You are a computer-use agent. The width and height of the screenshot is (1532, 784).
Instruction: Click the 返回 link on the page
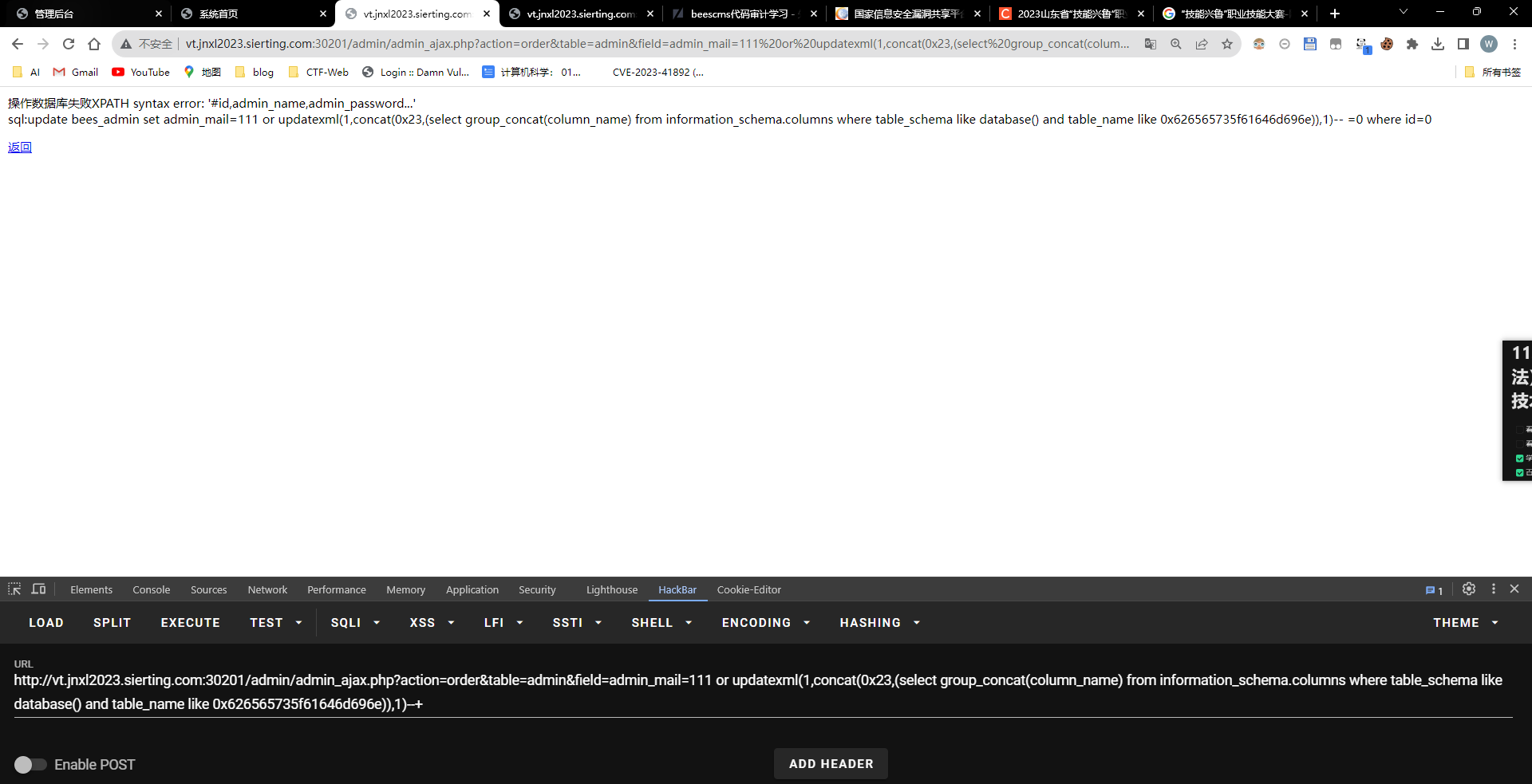coord(20,147)
